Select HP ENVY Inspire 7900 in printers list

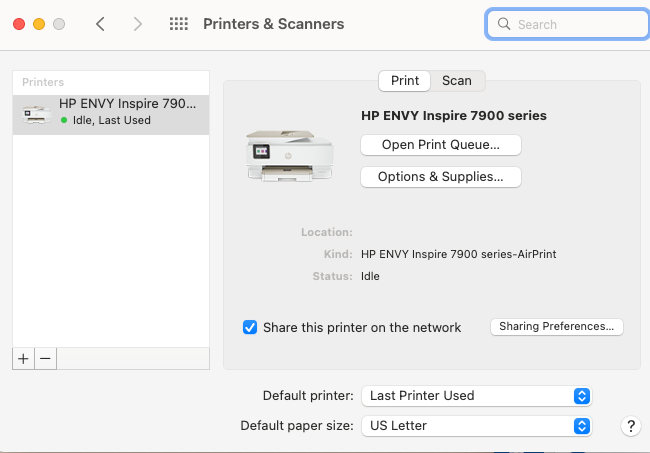coord(120,110)
